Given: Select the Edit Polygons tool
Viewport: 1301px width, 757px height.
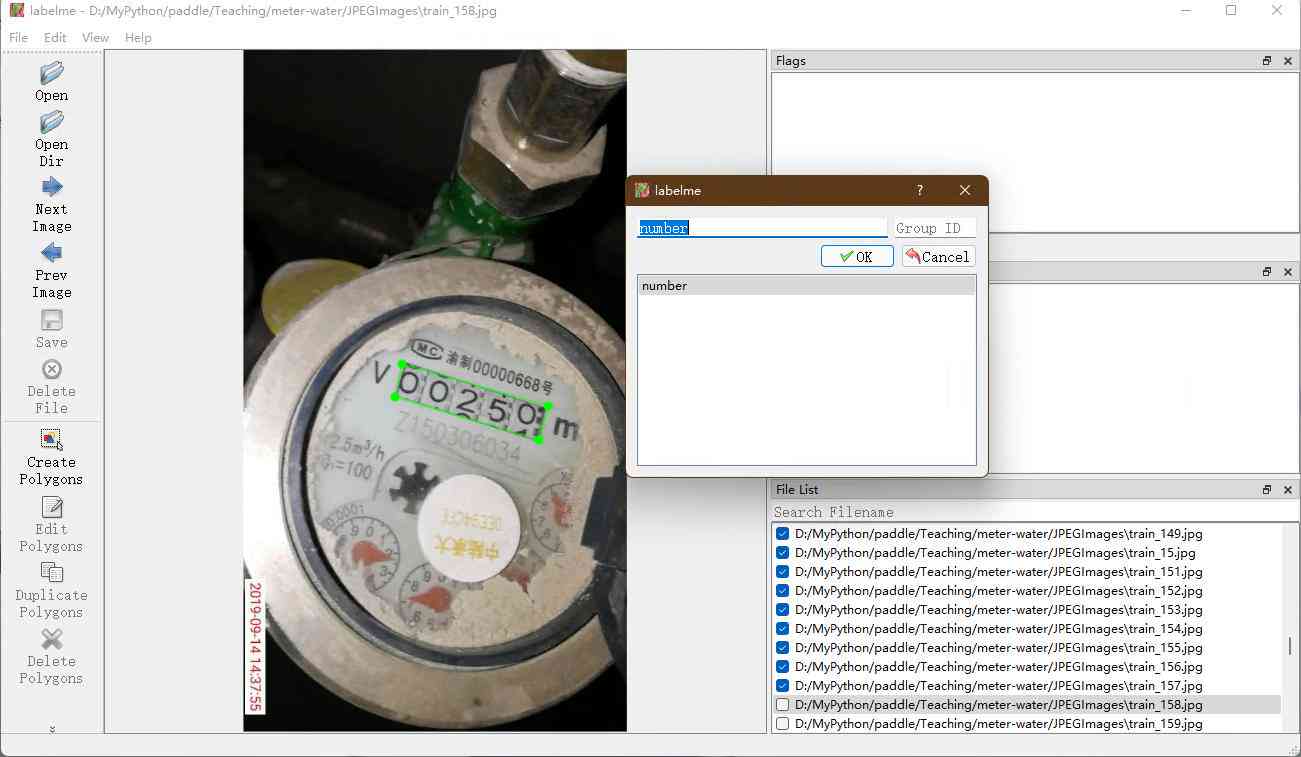Looking at the screenshot, I should (x=51, y=523).
